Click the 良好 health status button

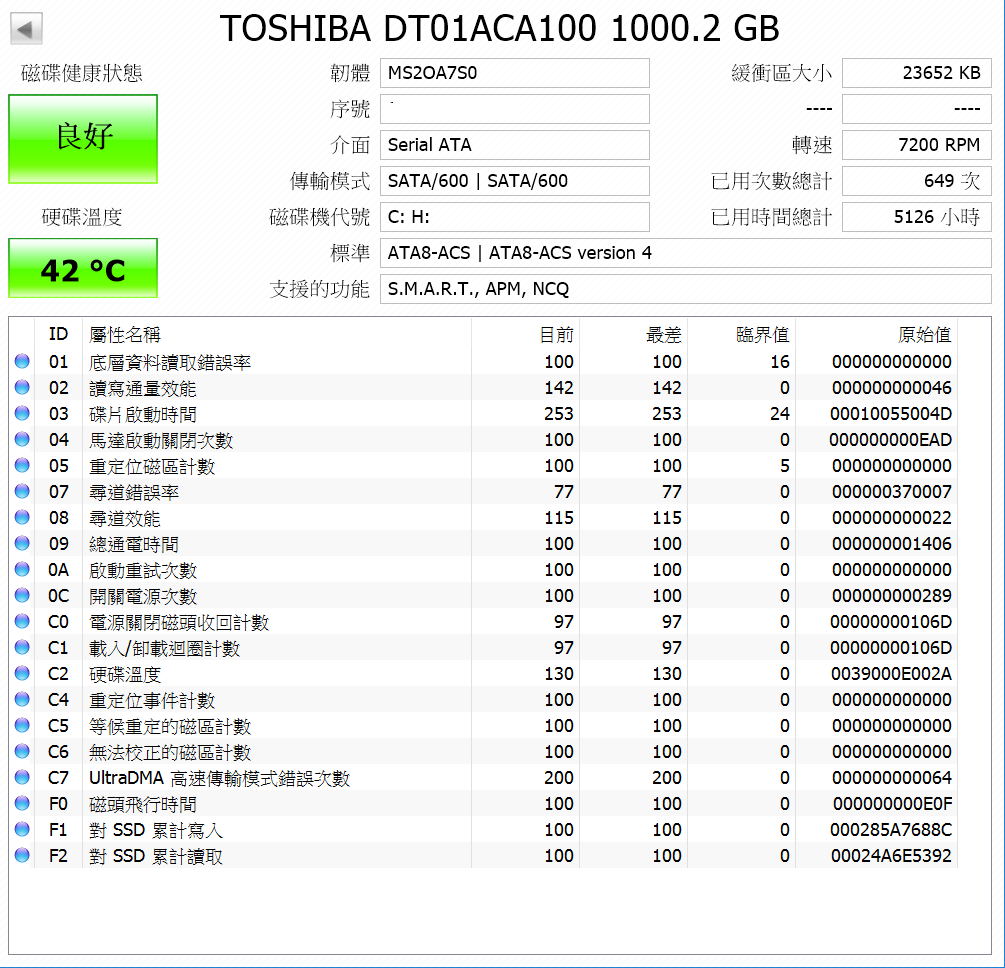(83, 139)
